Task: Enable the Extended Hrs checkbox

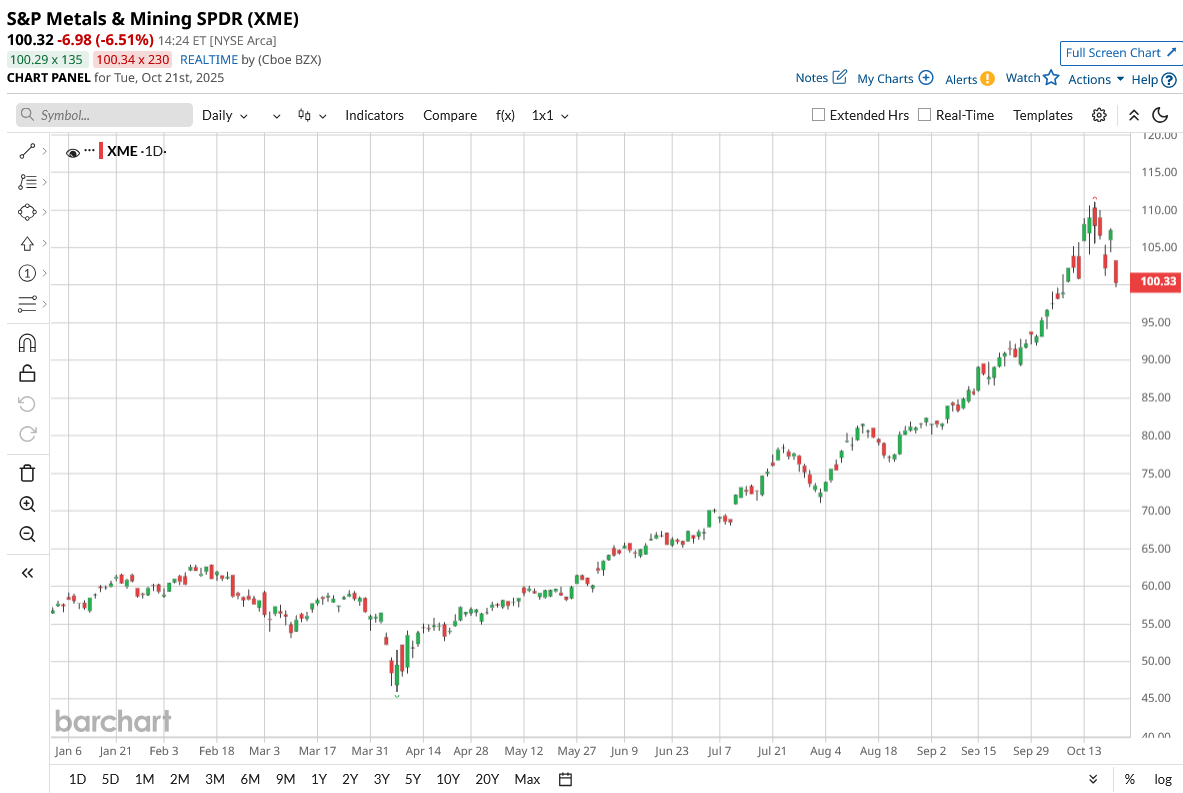Action: coord(818,115)
